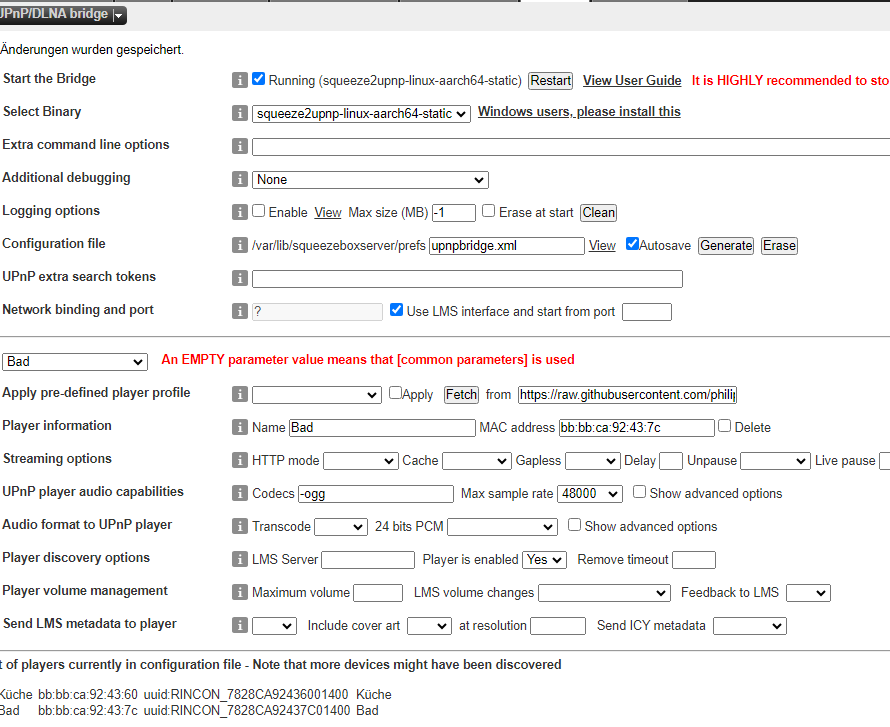
Task: Click info icon beside Configuration file
Action: click(240, 245)
